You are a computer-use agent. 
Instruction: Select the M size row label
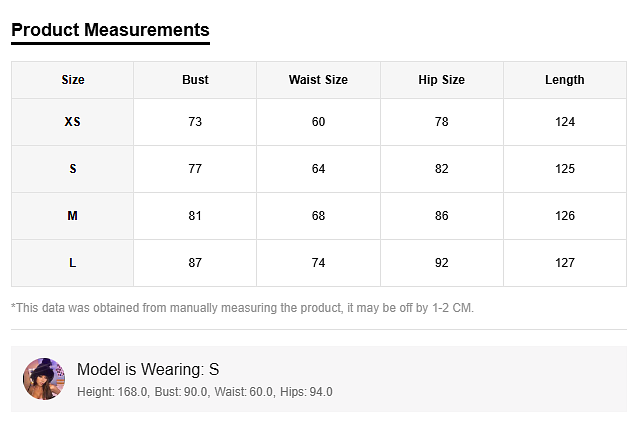click(73, 216)
